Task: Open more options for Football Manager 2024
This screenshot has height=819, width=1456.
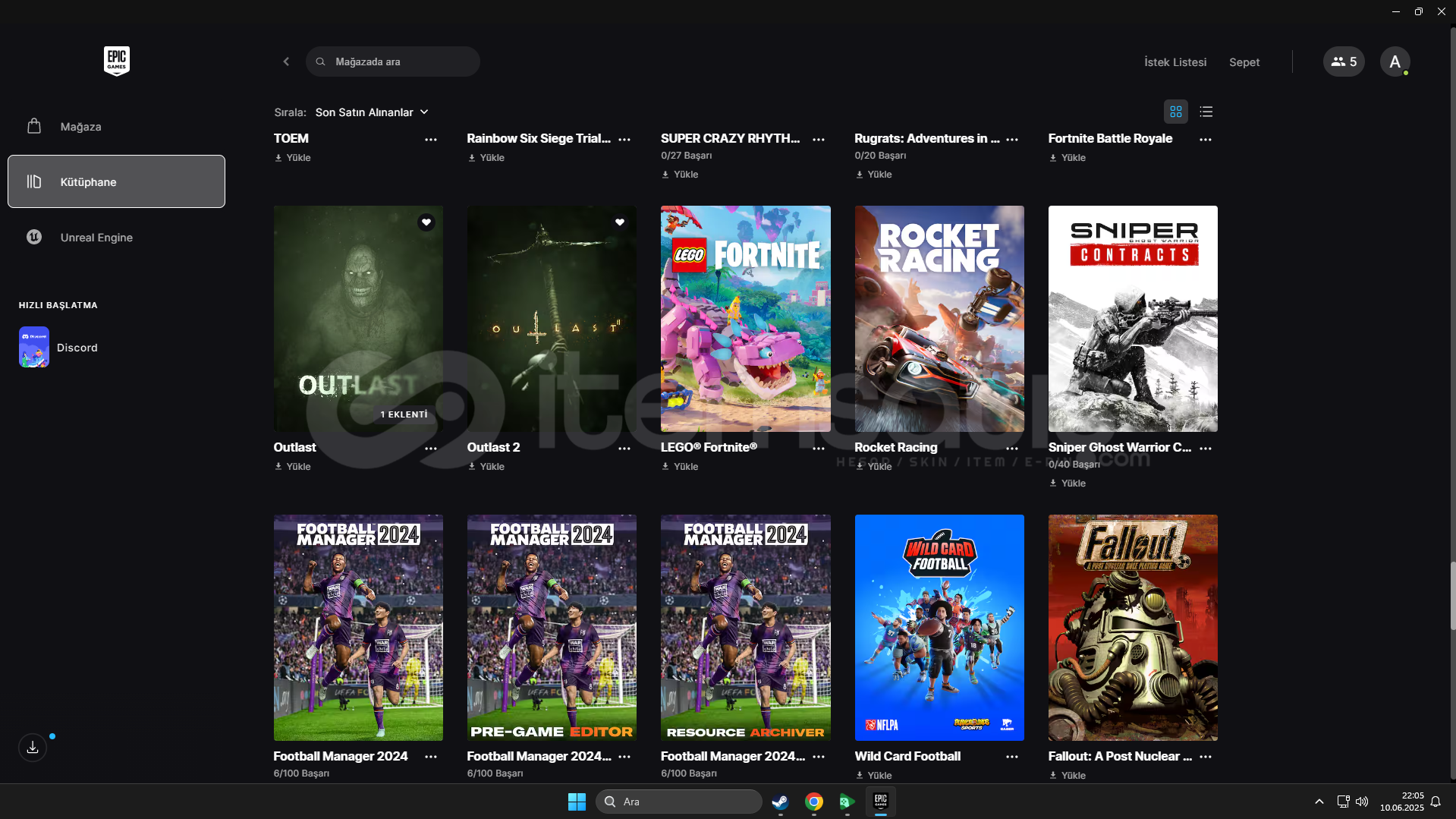Action: coord(431,757)
